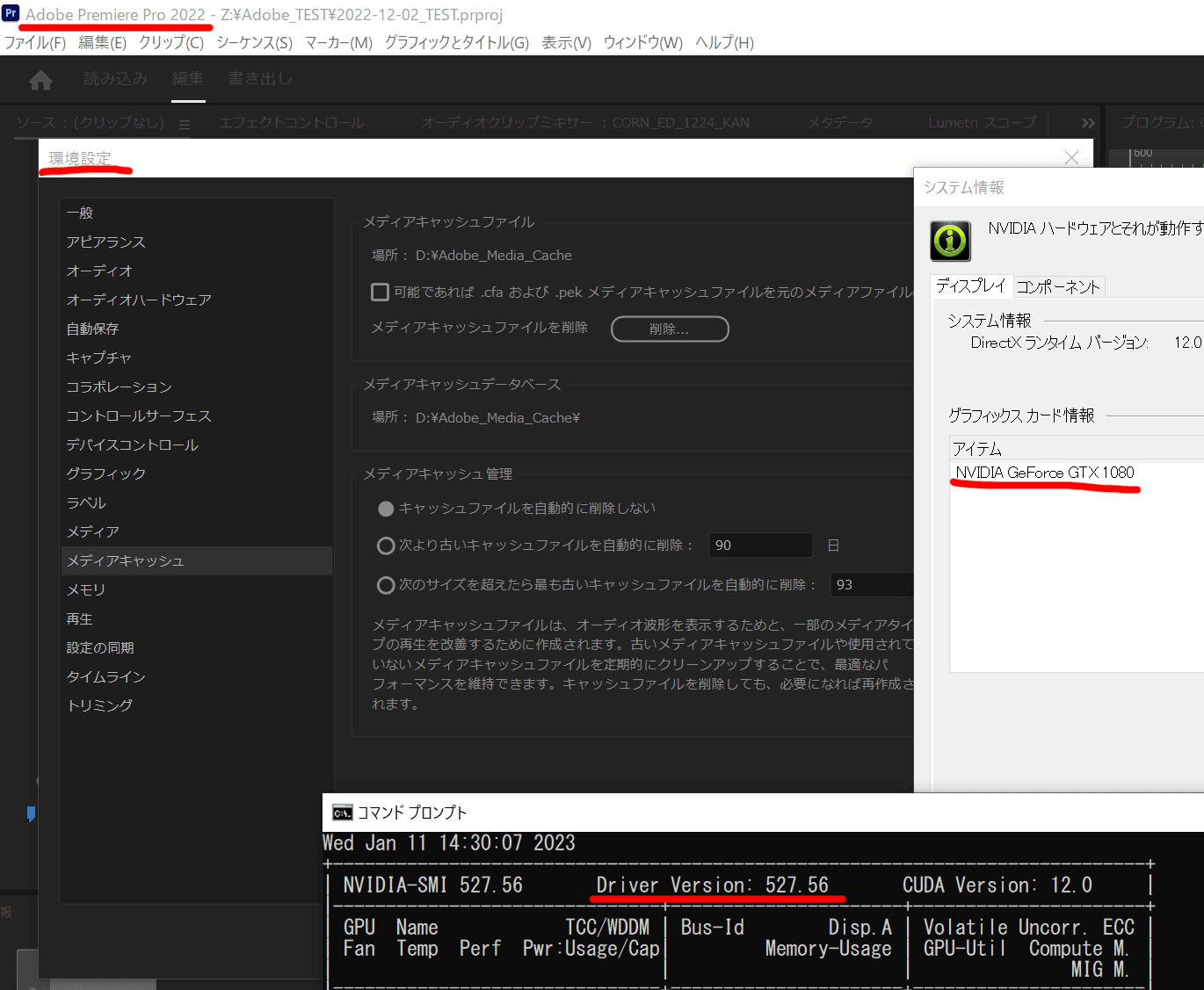Image resolution: width=1204 pixels, height=990 pixels.
Task: Enable the .cfa and .pek cache checkbox
Action: click(x=380, y=292)
